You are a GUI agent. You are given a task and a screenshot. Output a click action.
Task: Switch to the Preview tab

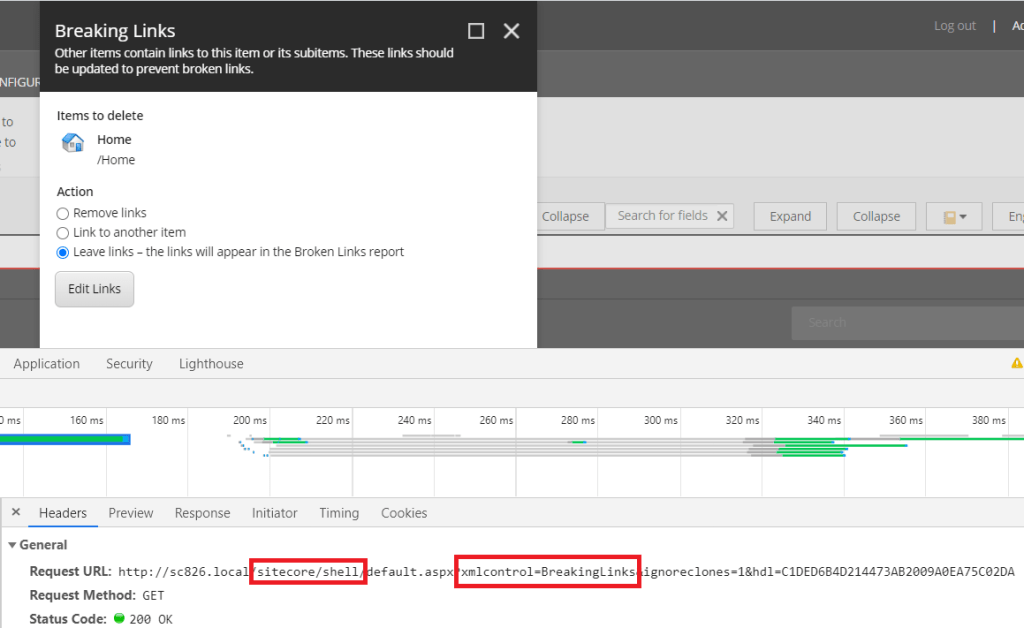[131, 513]
